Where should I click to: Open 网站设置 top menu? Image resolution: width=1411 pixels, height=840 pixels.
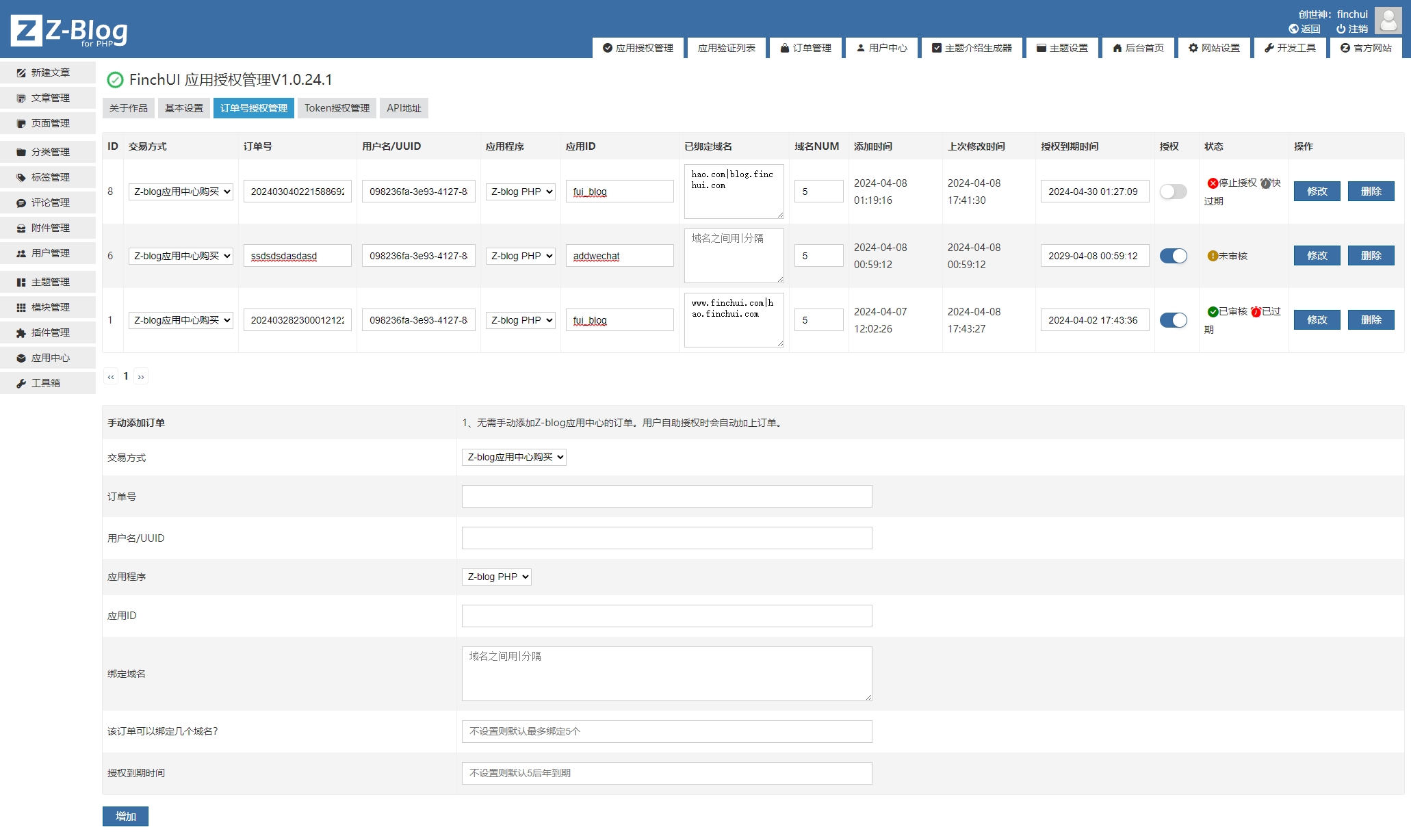[1214, 48]
